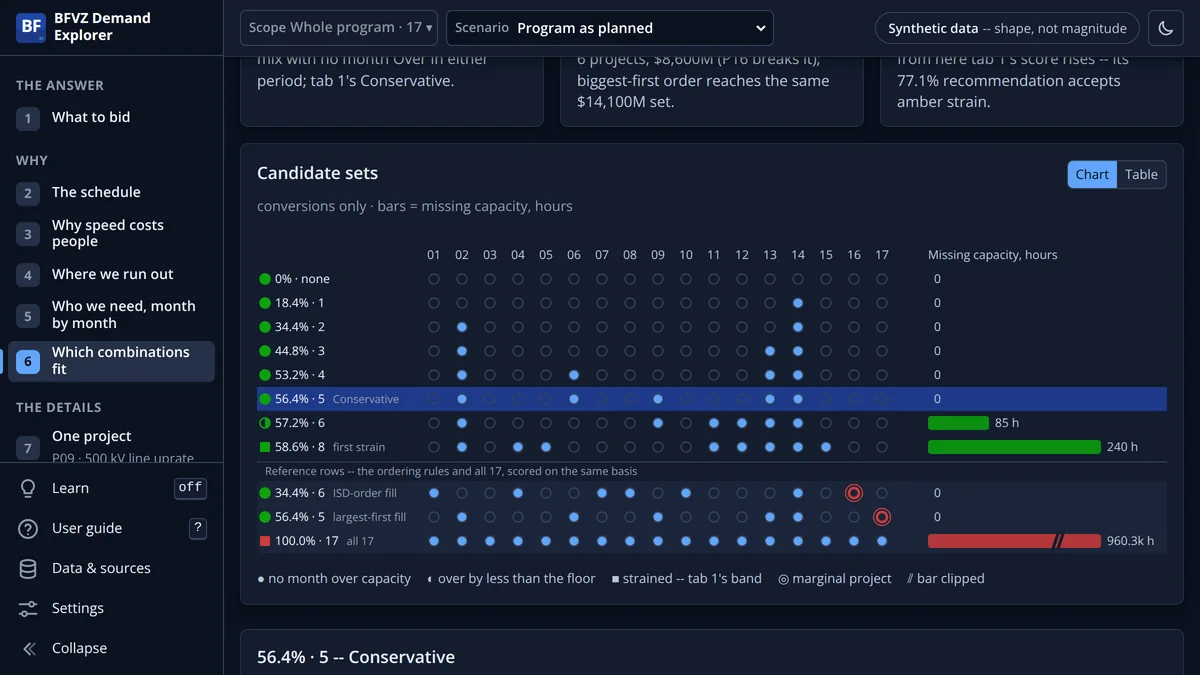
Task: Click the marginal project legend entry
Action: point(835,579)
